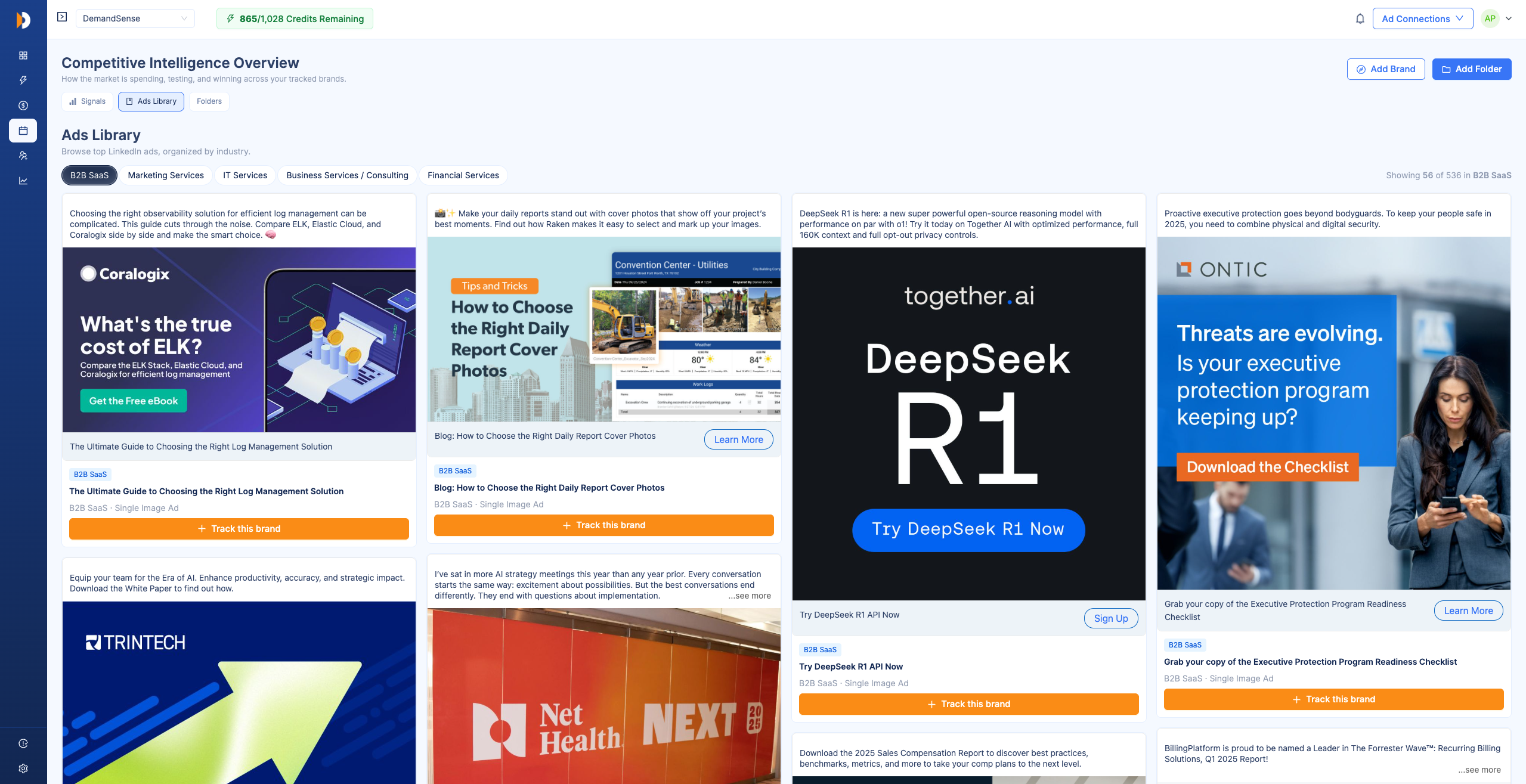Open the analytics chart sidebar icon
This screenshot has height=784, width=1526.
pos(23,181)
